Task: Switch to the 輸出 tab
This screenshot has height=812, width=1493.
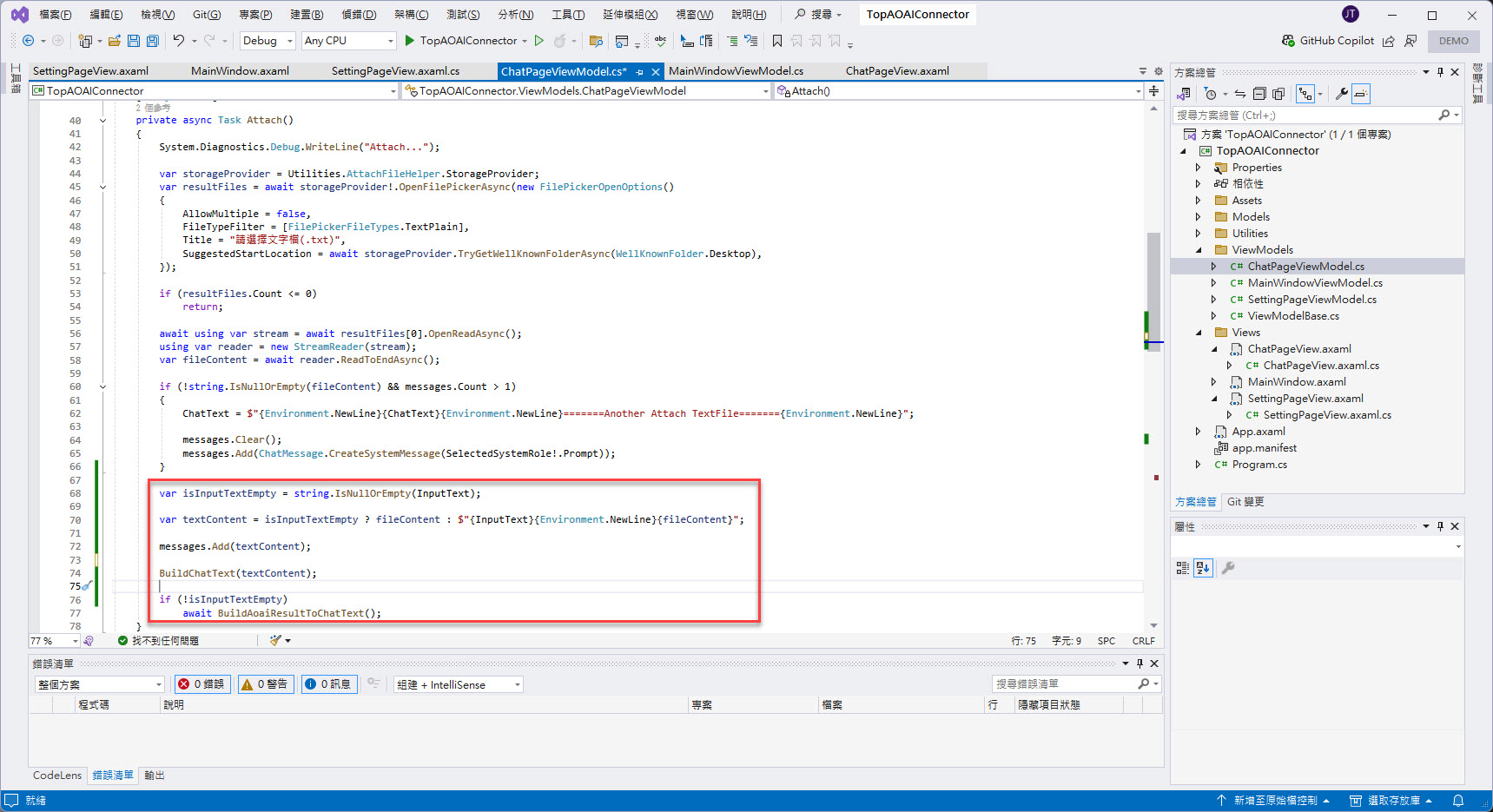Action: pyautogui.click(x=155, y=776)
